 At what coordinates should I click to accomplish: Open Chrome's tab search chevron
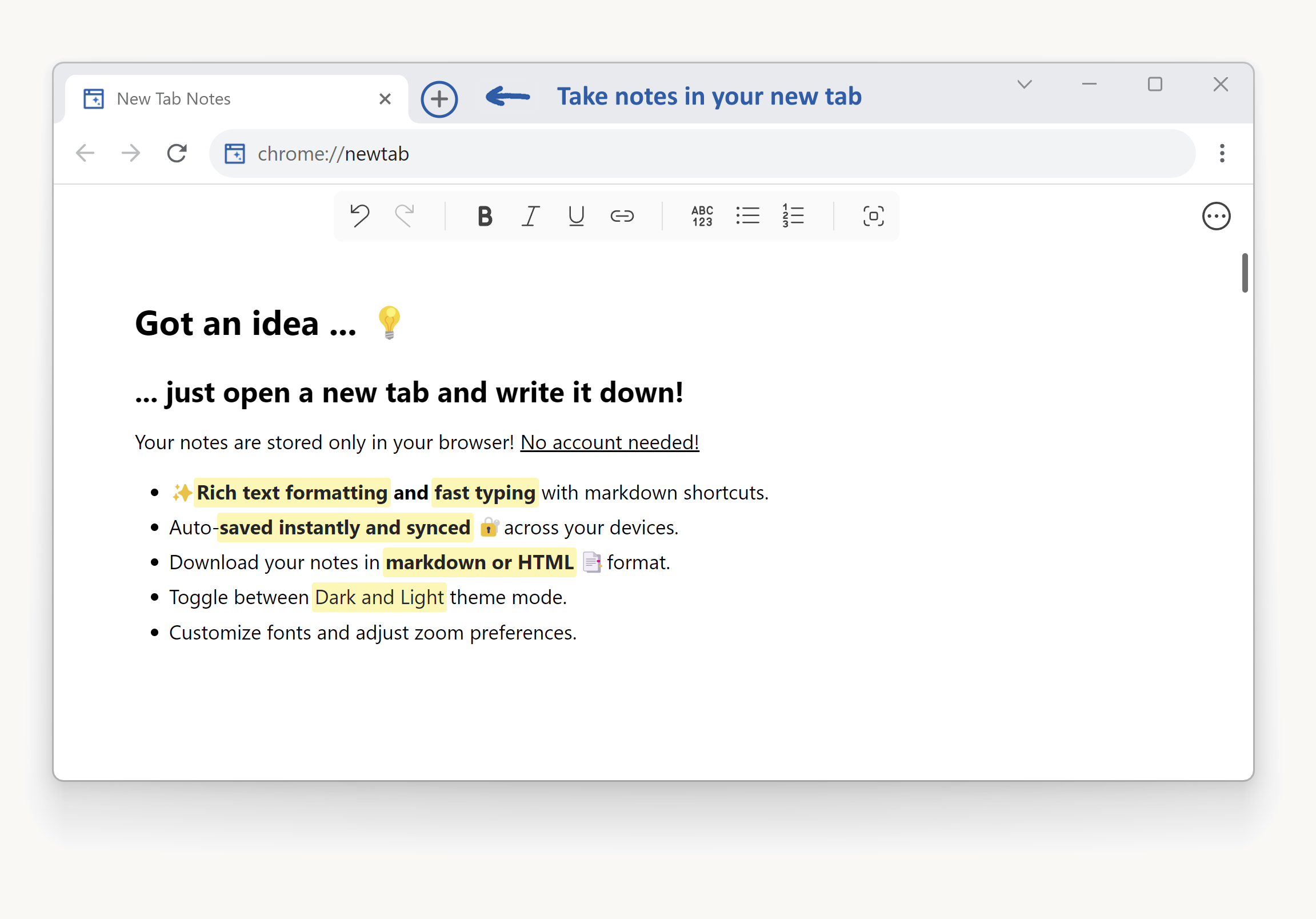tap(1025, 84)
